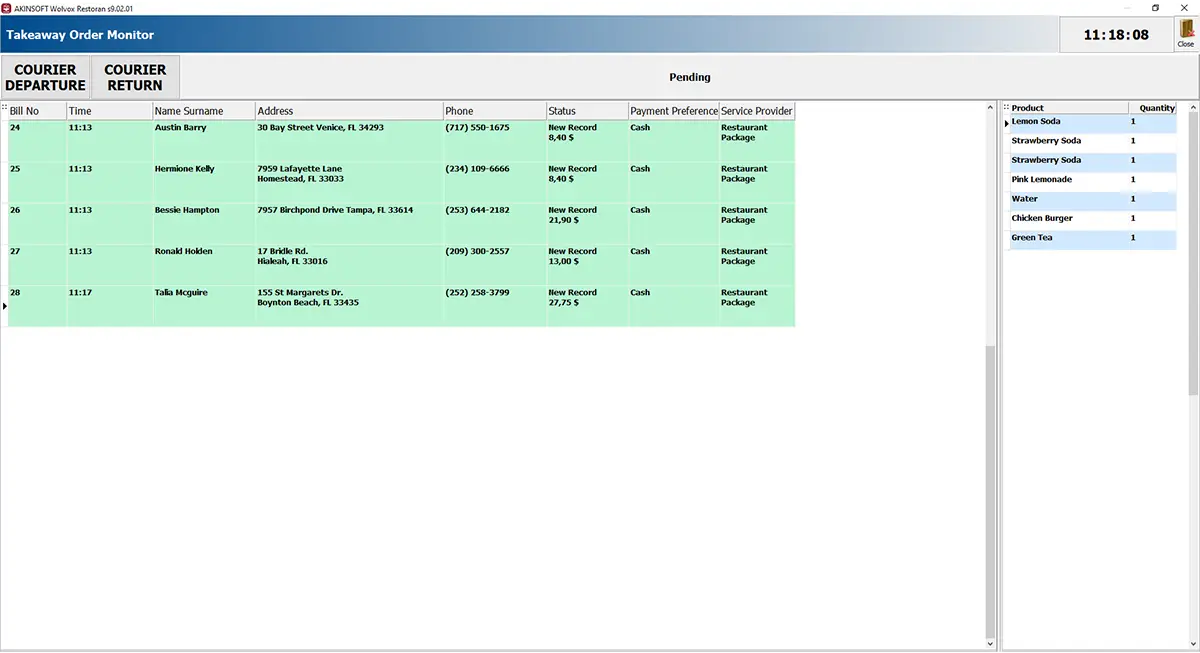
Task: Click phone number (252) 258-3799
Action: point(477,292)
